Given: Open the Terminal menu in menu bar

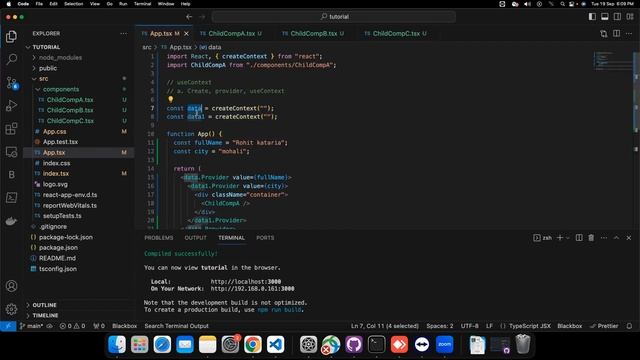Looking at the screenshot, I should point(142,4).
